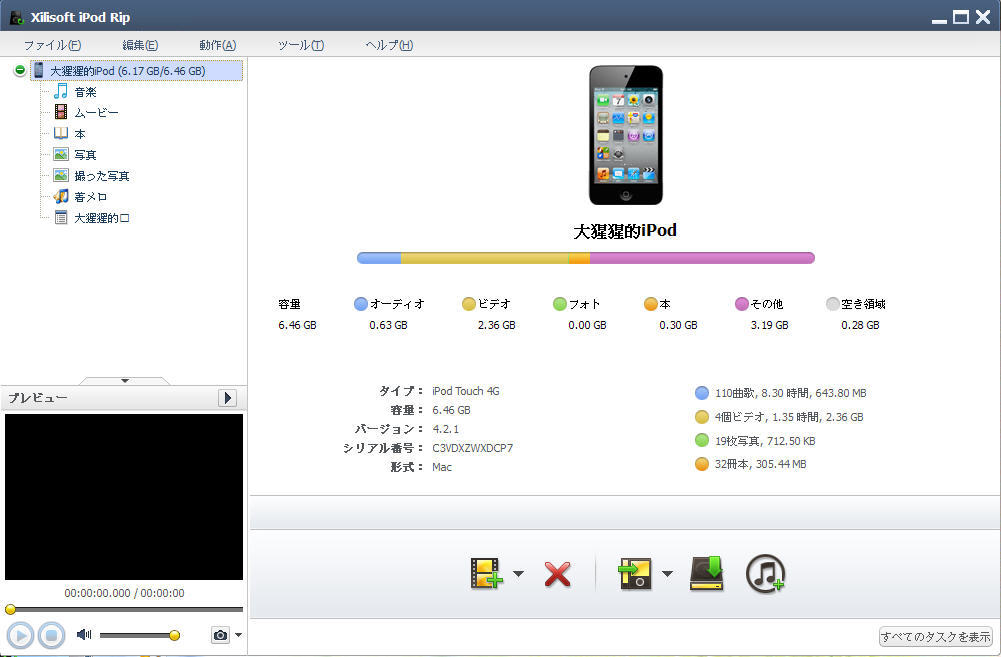The width and height of the screenshot is (1001, 657).
Task: Open dropdown arrow next to add video
Action: pos(518,573)
